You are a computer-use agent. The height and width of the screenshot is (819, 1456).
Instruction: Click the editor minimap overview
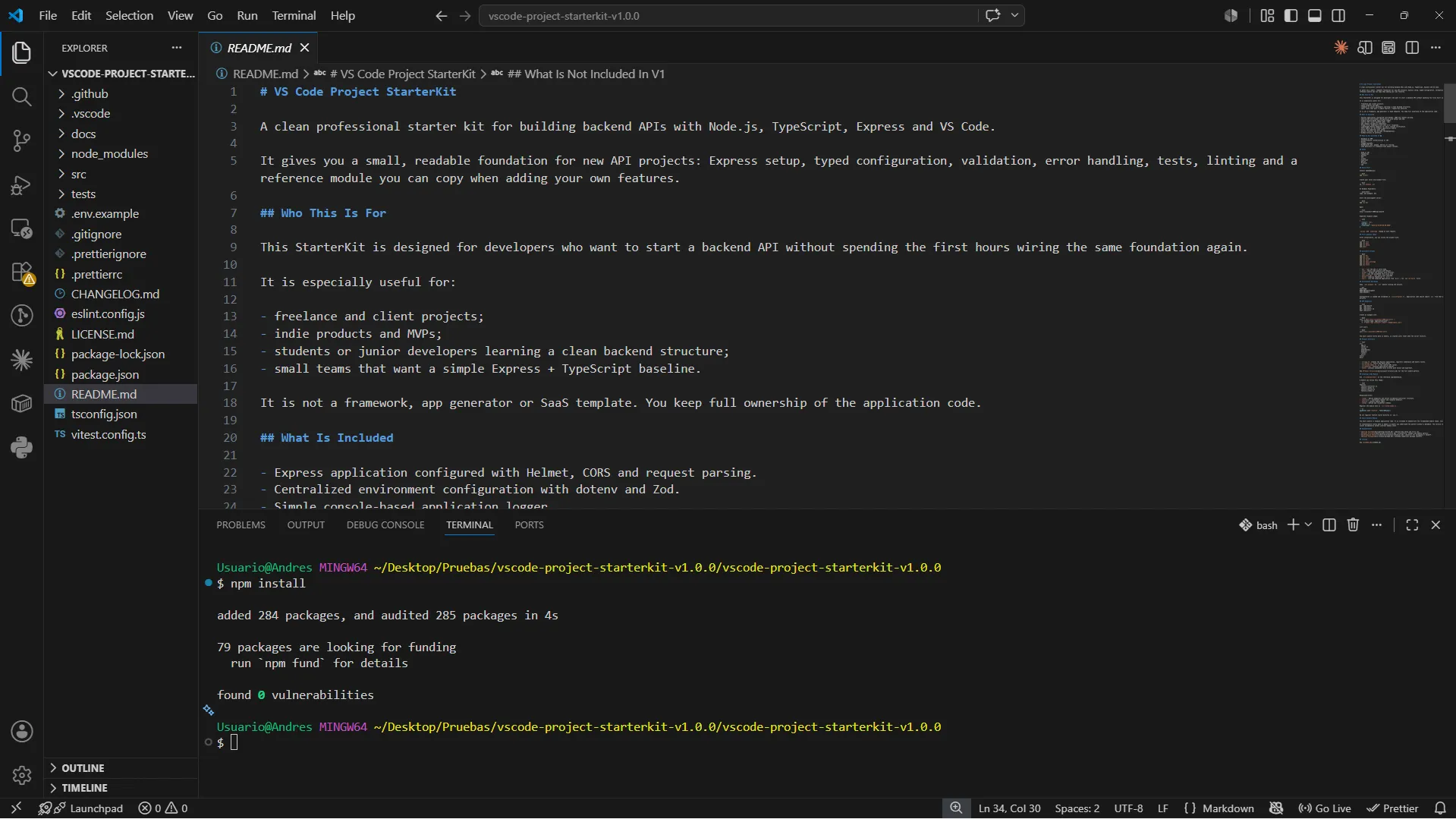pos(1401,262)
